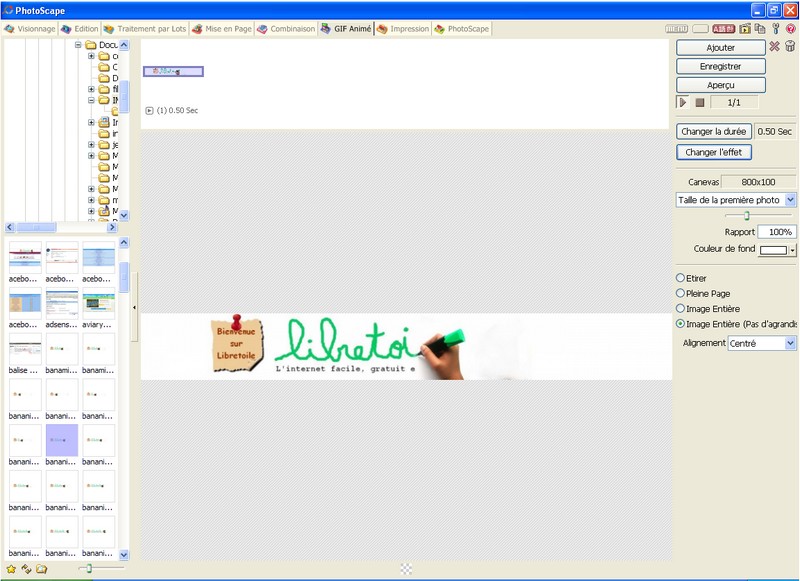
Task: Click the Enregistrer button
Action: click(x=720, y=66)
